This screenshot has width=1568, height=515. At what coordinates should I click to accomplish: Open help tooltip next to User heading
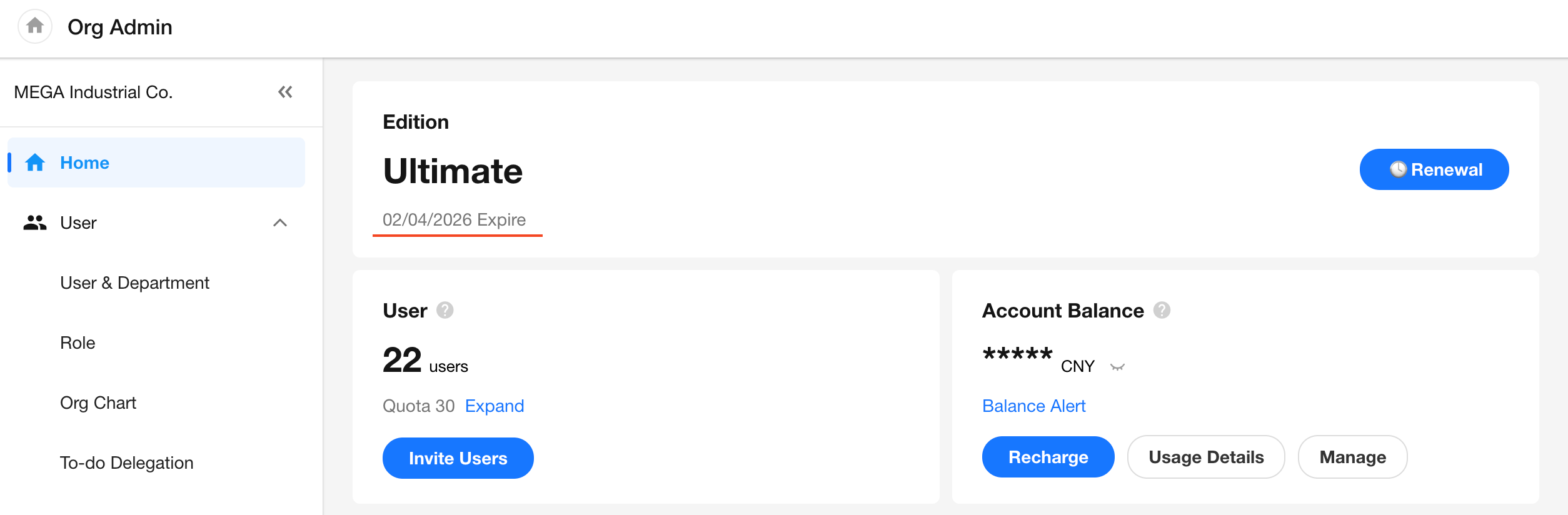[x=445, y=310]
